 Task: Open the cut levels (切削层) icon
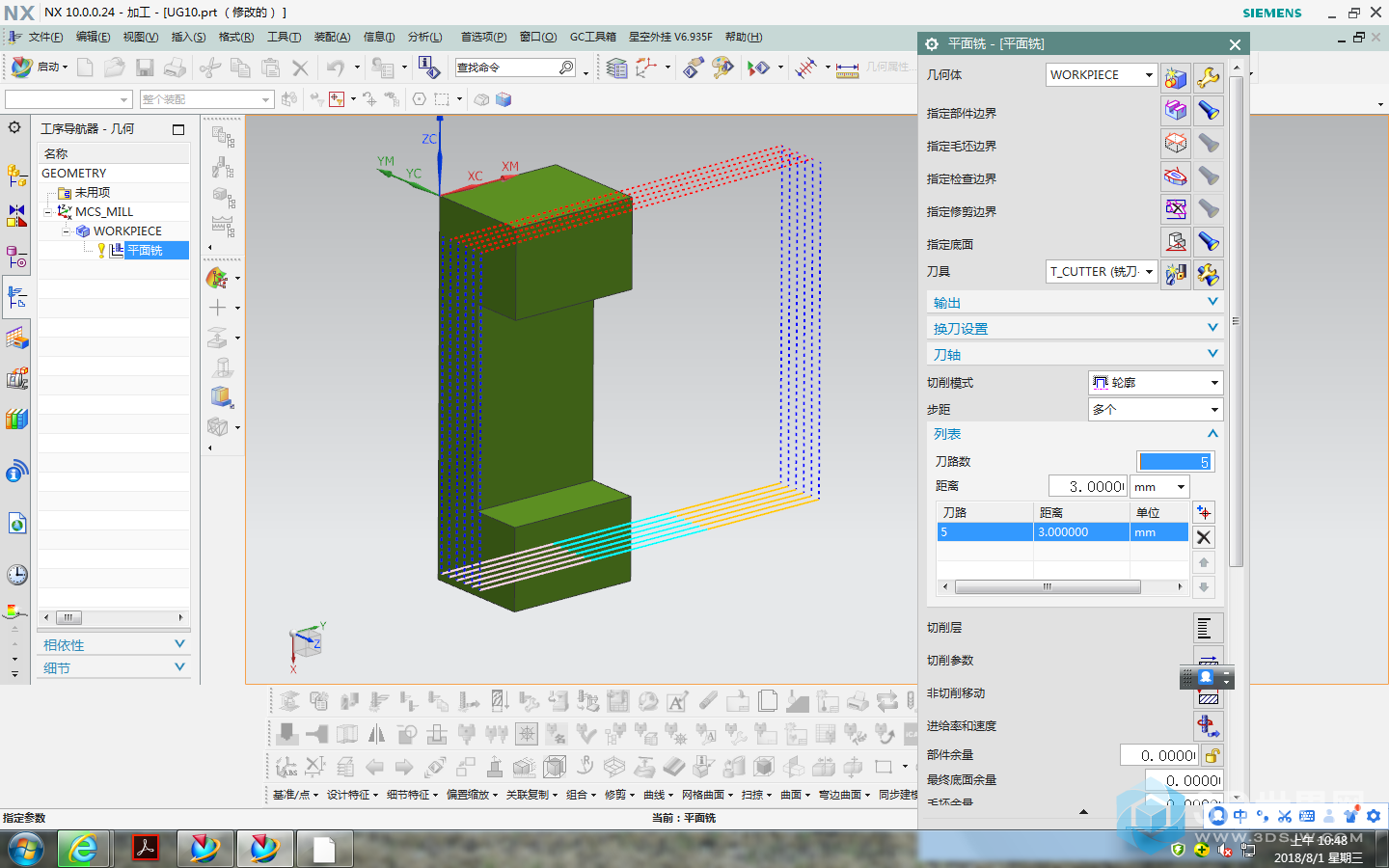1209,628
